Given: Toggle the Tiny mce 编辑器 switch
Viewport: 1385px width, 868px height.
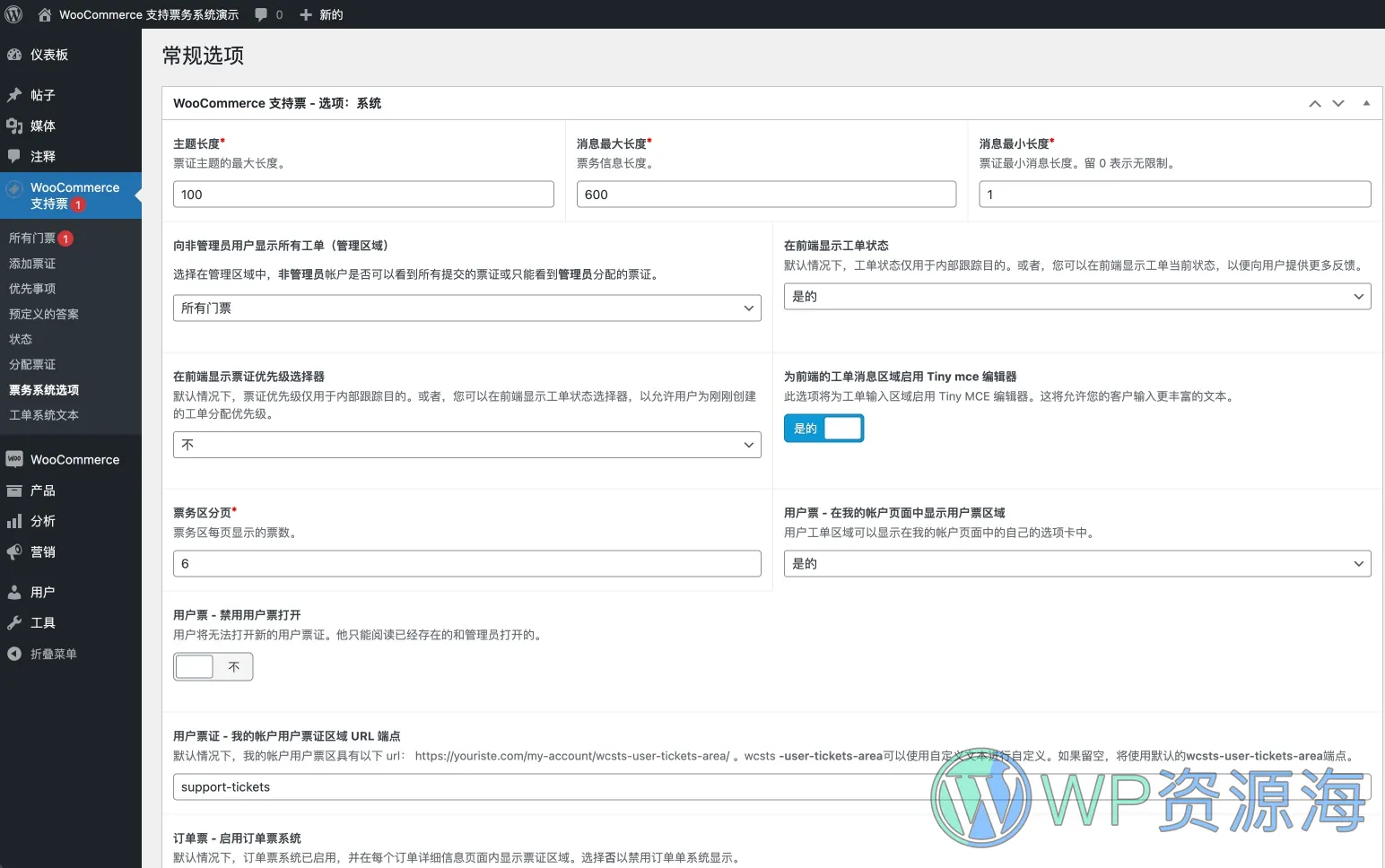Looking at the screenshot, I should 823,429.
